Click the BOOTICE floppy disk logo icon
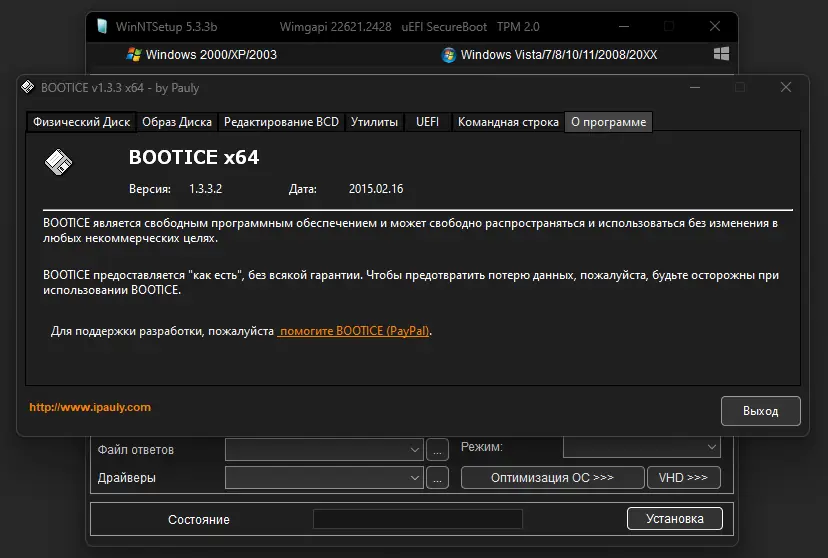Image resolution: width=828 pixels, height=558 pixels. [x=58, y=162]
